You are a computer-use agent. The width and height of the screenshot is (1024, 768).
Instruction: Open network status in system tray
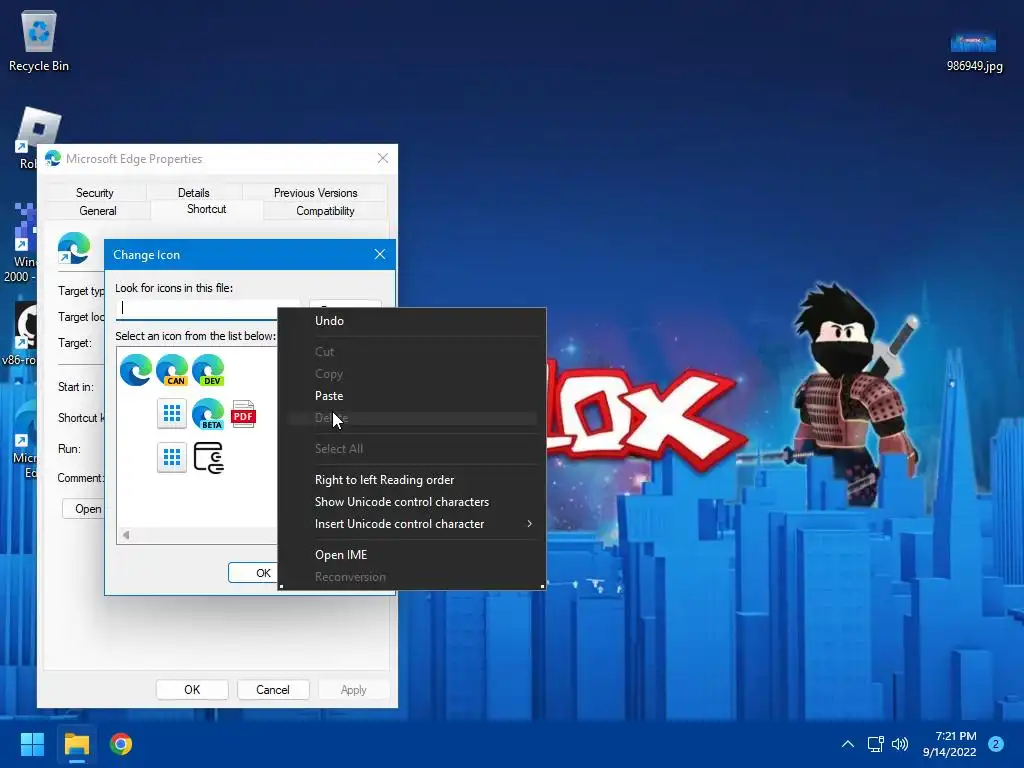[875, 744]
